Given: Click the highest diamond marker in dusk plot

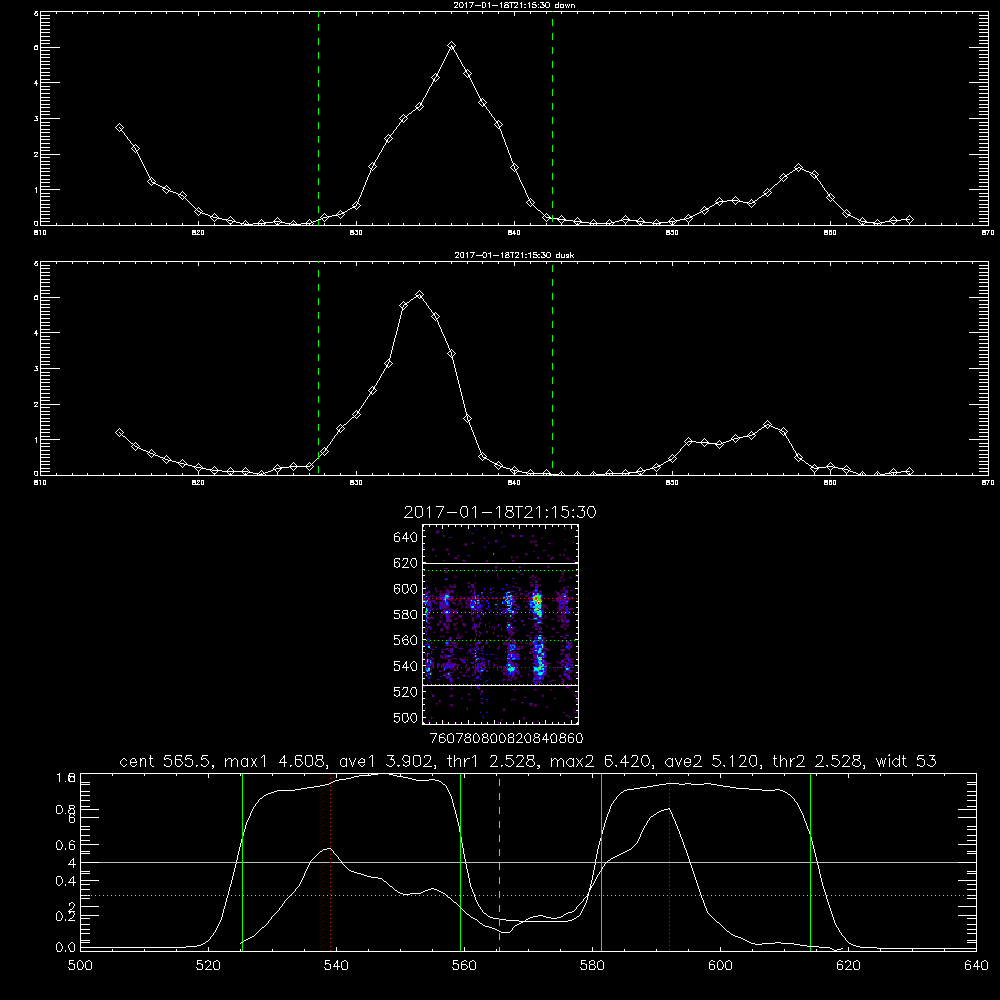Looking at the screenshot, I should 420,295.
